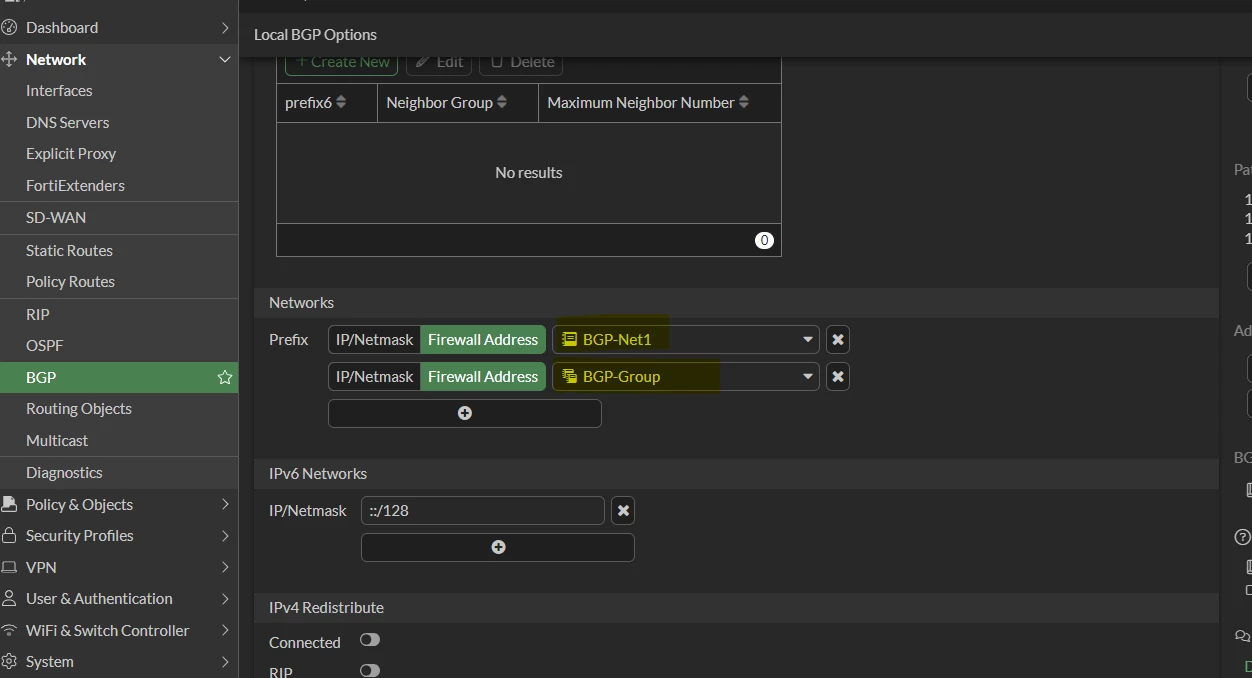Image resolution: width=1252 pixels, height=678 pixels.
Task: Select IP/Netmask for the BGP-Net1 row
Action: (x=374, y=339)
